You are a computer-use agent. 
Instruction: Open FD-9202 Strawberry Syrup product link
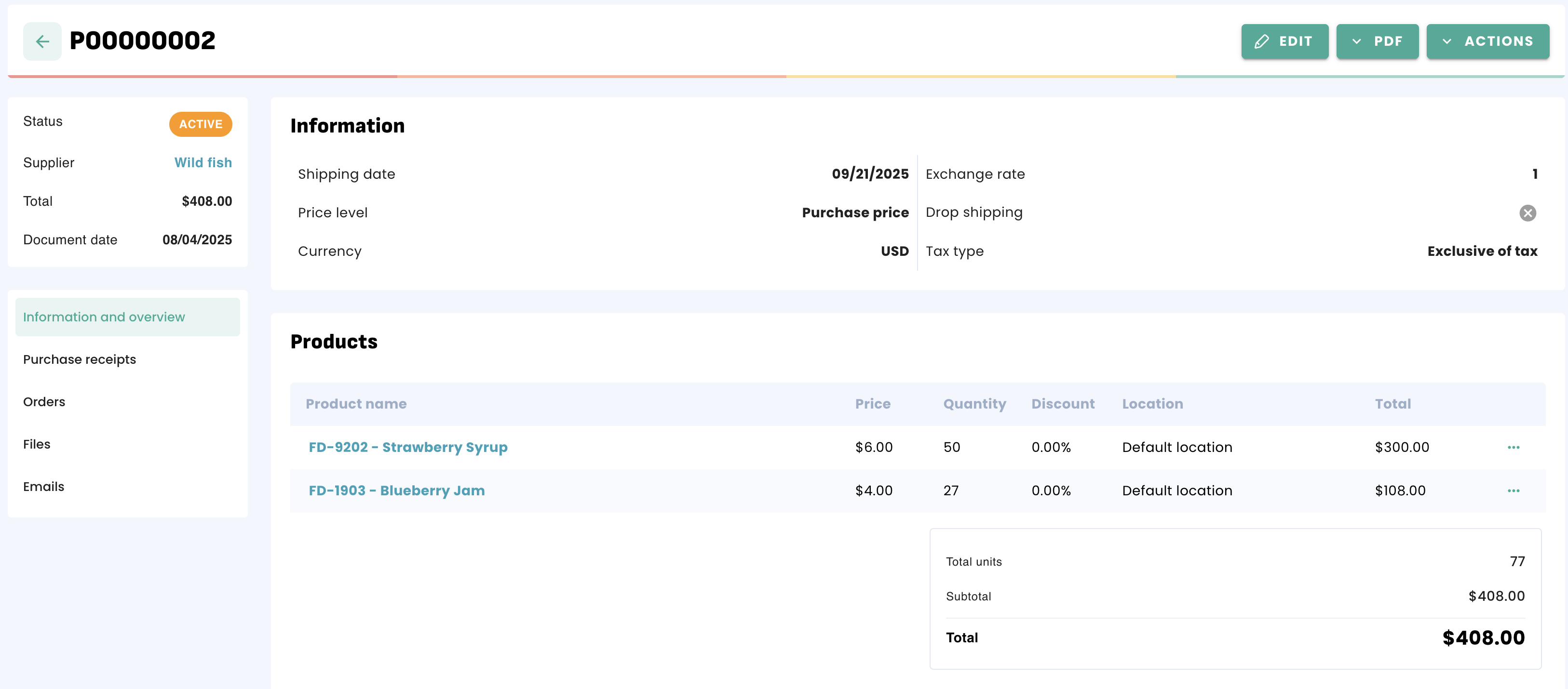coord(408,448)
